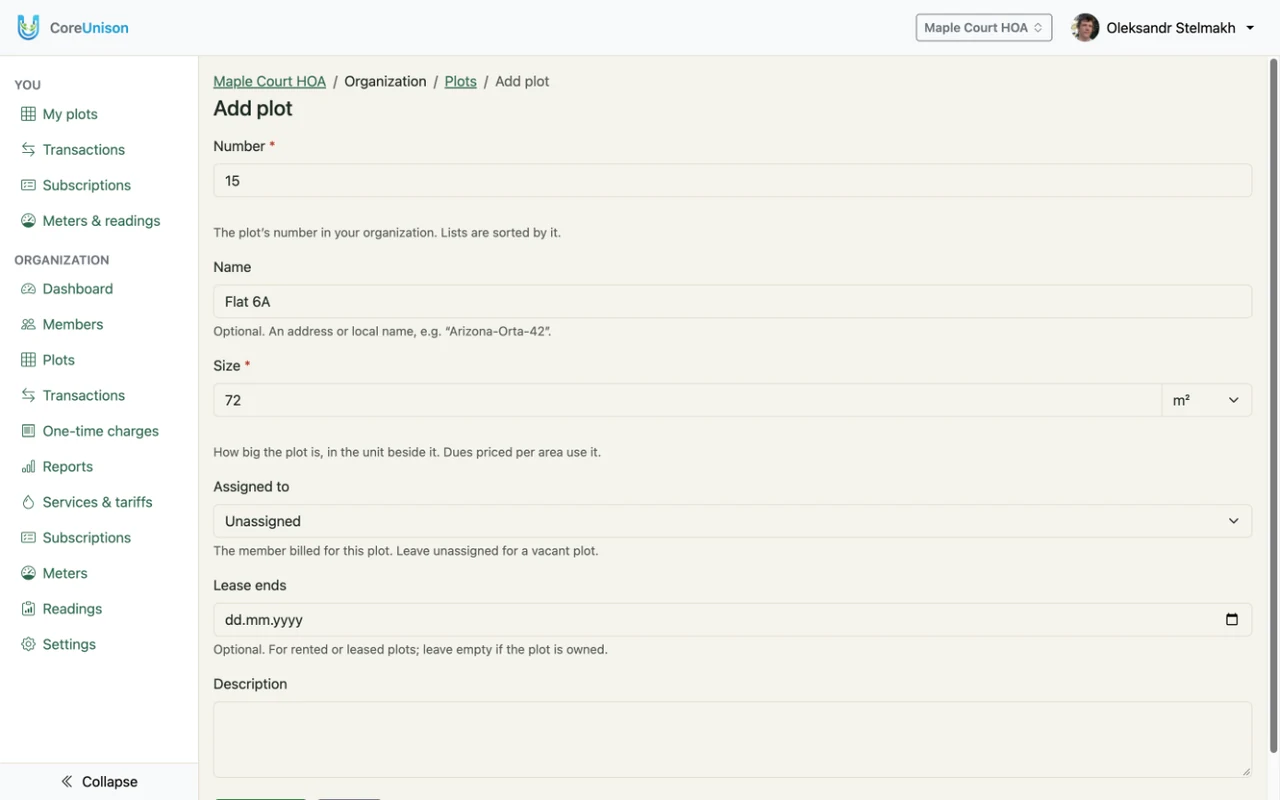
Task: Click the personal Subscriptions card icon
Action: pyautogui.click(x=28, y=185)
